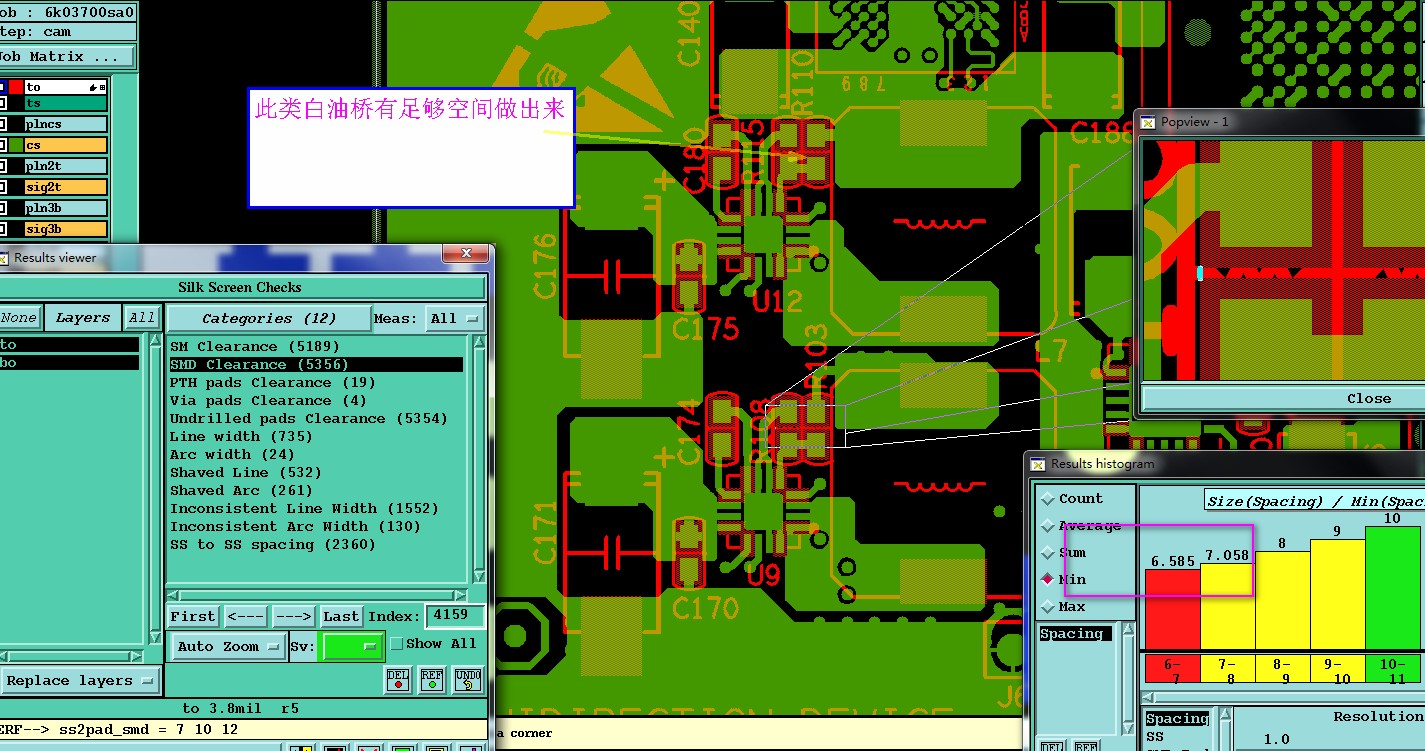This screenshot has width=1425, height=751.
Task: Click the yellow 7-8 histogram range cell
Action: [x=1227, y=669]
